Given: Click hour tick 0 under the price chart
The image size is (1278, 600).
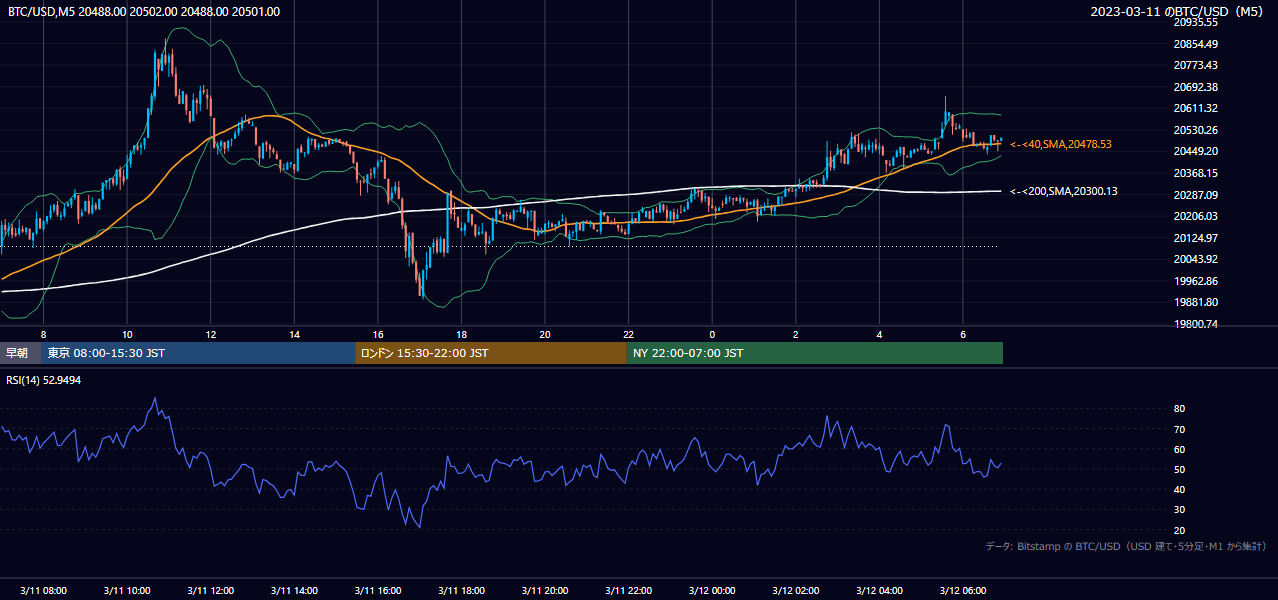Looking at the screenshot, I should coord(712,334).
